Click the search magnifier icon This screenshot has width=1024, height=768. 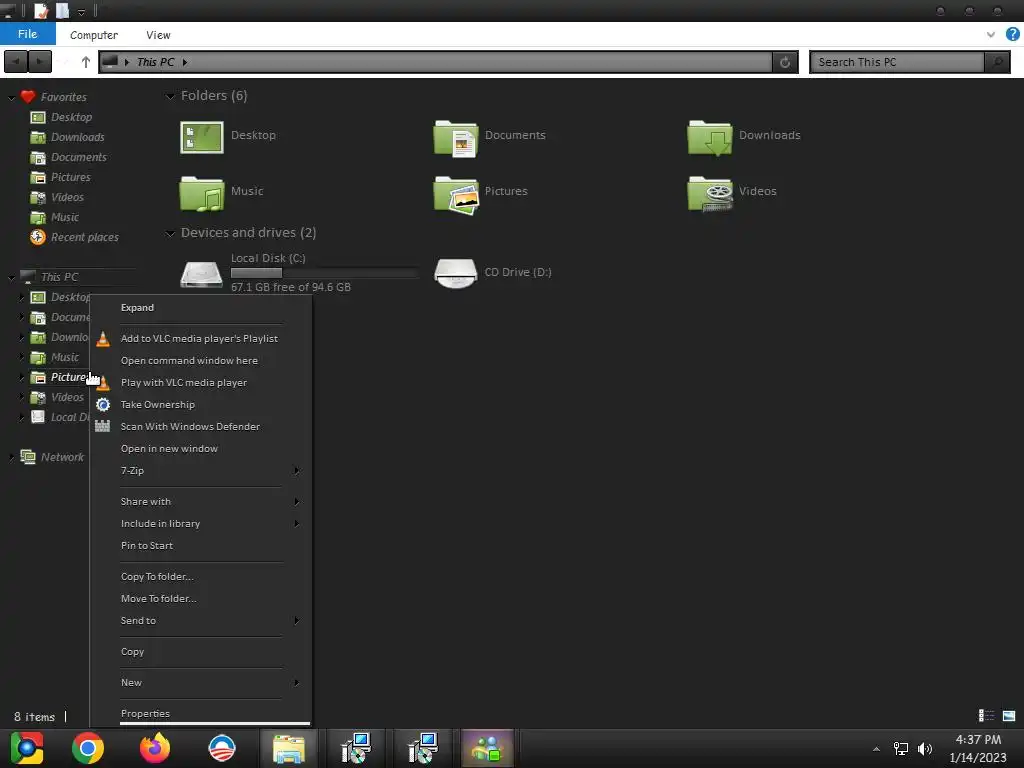pos(997,62)
